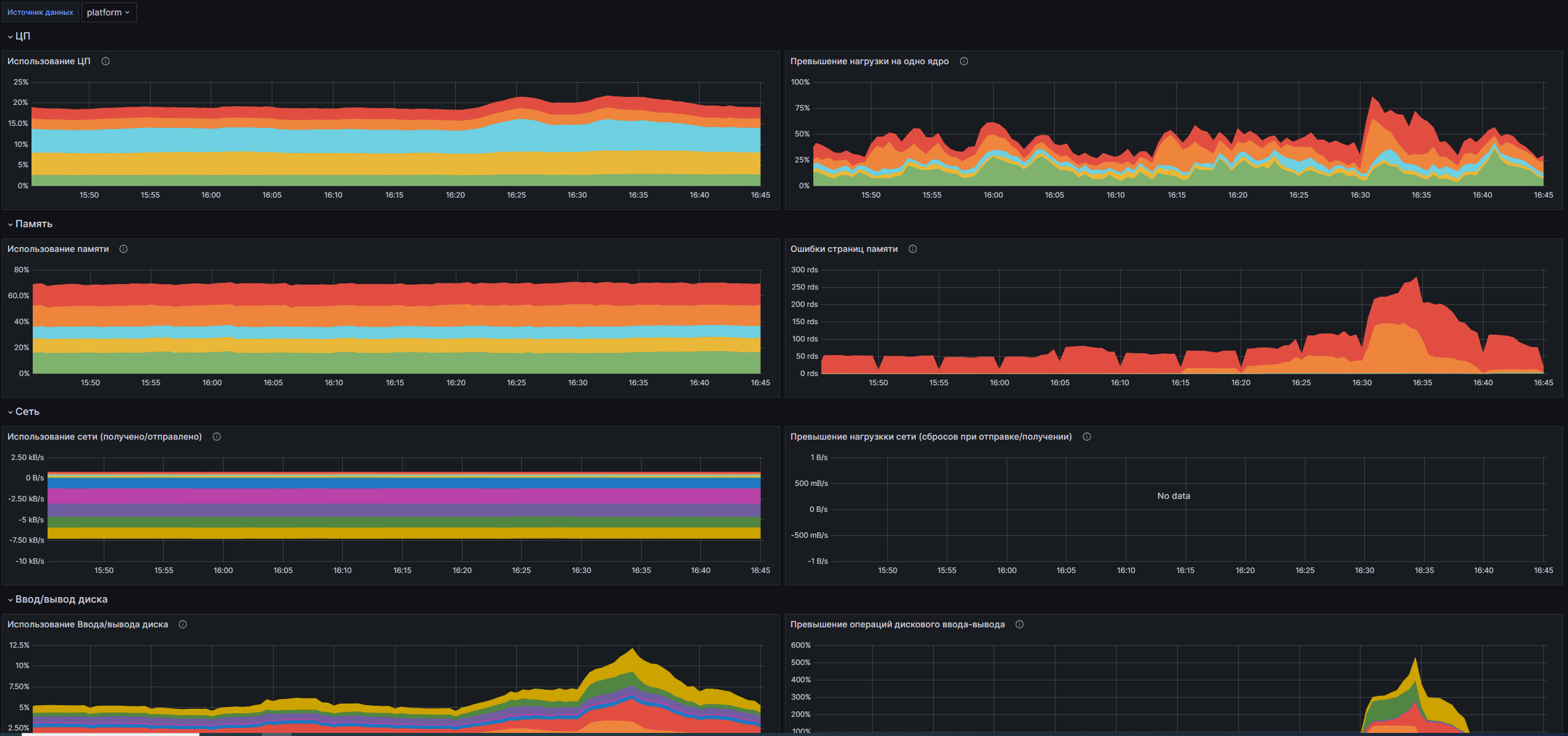Open Использование ЦП panel title menu
Image resolution: width=1568 pixels, height=736 pixels.
click(49, 61)
